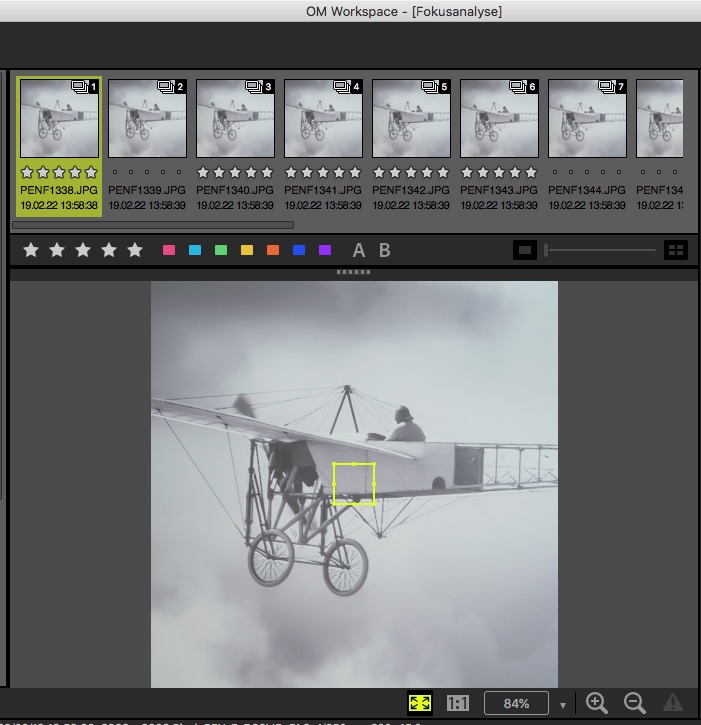Image resolution: width=701 pixels, height=725 pixels.
Task: Click first rating dot under PENF1339.JPG
Action: [115, 172]
